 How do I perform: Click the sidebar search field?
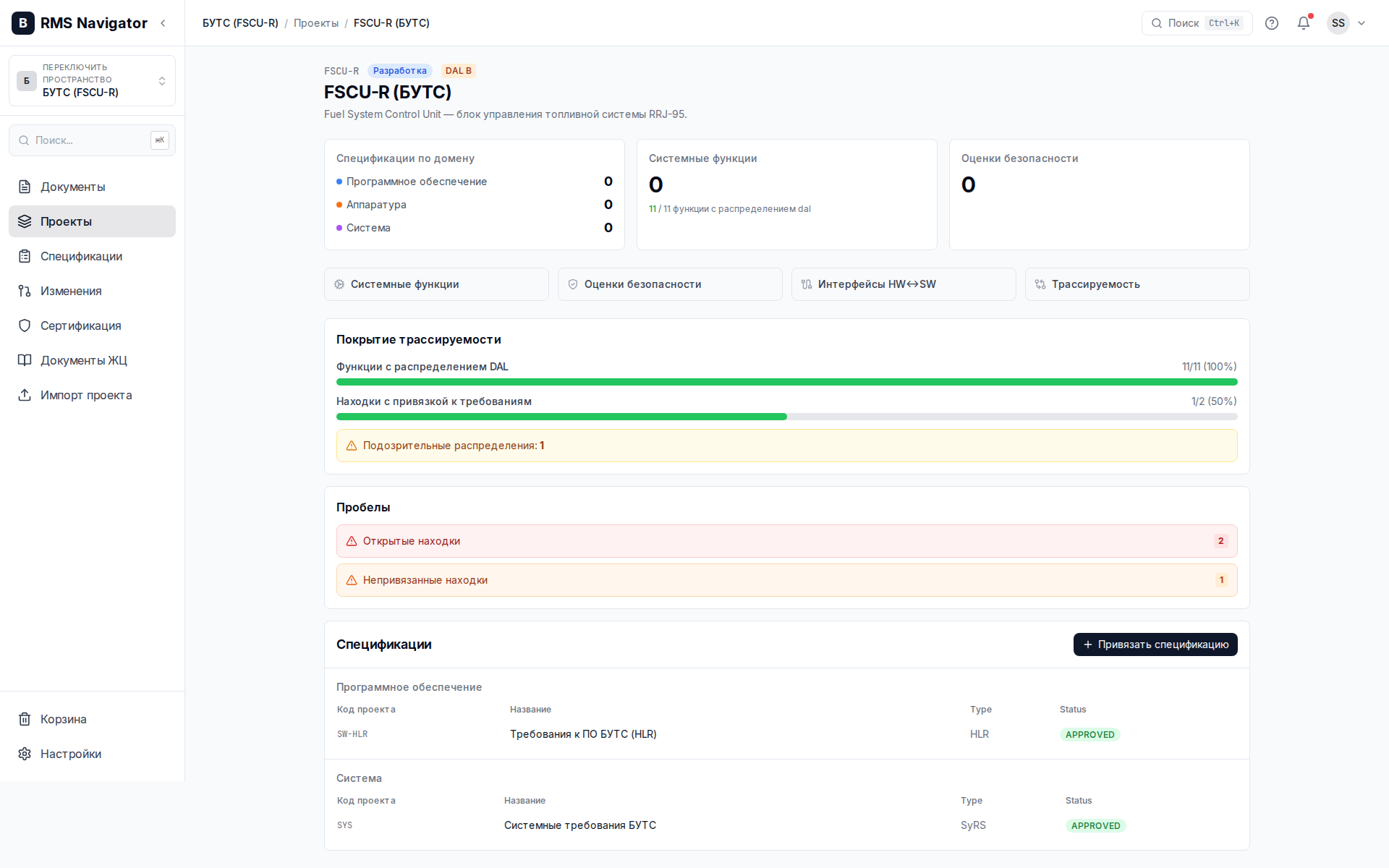click(x=92, y=140)
